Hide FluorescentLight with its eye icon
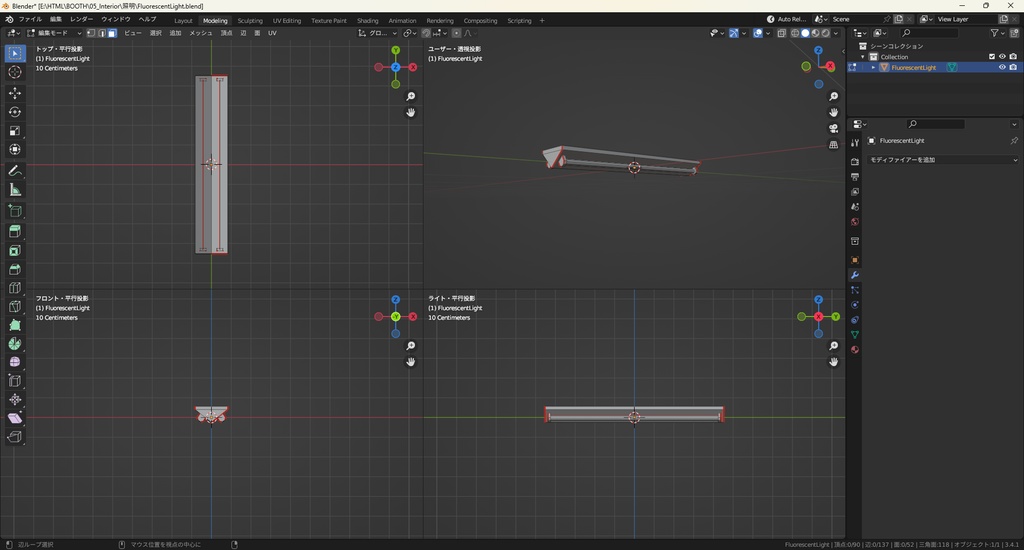The image size is (1024, 550). pos(1002,68)
